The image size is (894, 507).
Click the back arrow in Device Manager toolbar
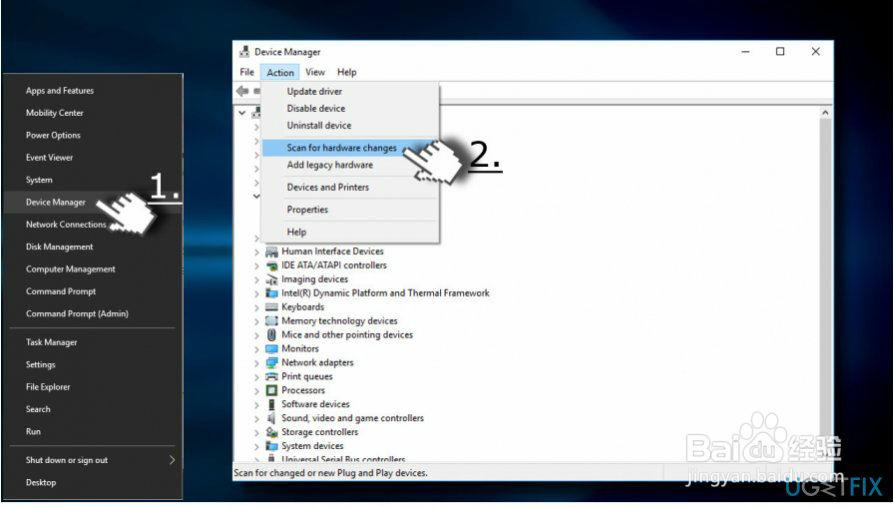click(x=242, y=91)
